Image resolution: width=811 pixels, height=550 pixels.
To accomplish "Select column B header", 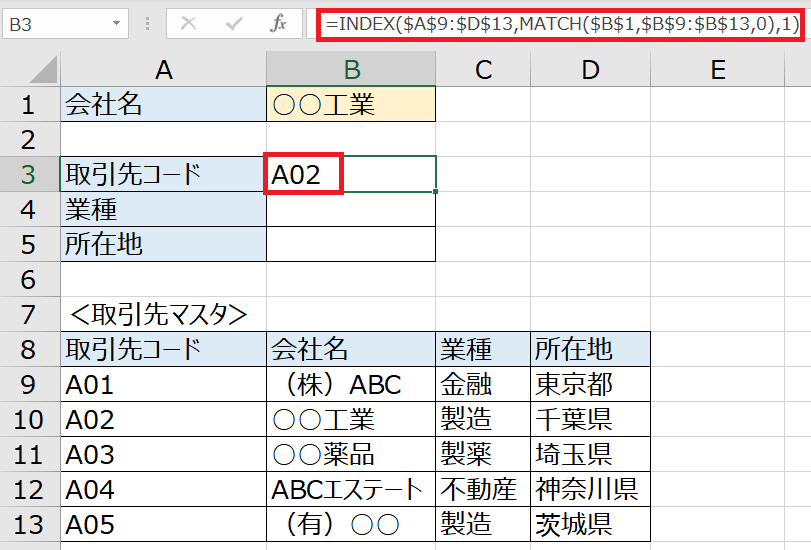I will click(351, 69).
